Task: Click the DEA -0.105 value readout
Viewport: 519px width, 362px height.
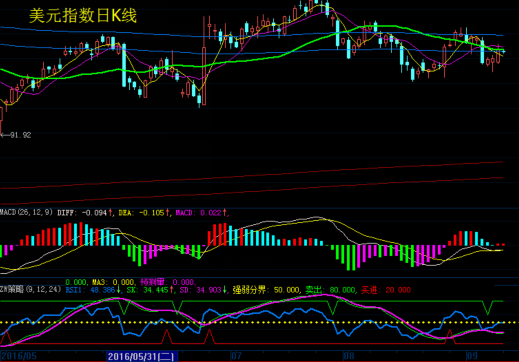Action: click(x=144, y=213)
